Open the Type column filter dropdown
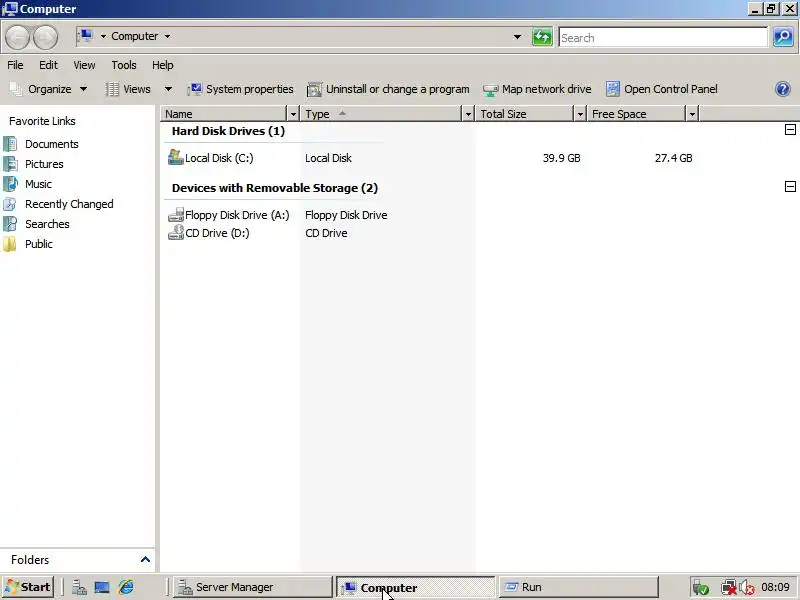 click(468, 114)
